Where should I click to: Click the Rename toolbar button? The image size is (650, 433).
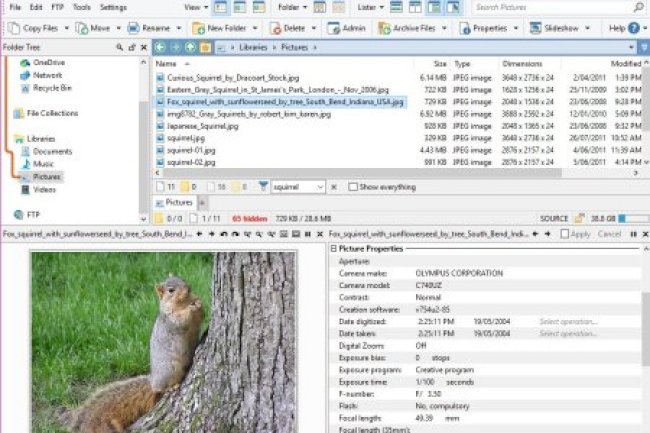tap(149, 28)
